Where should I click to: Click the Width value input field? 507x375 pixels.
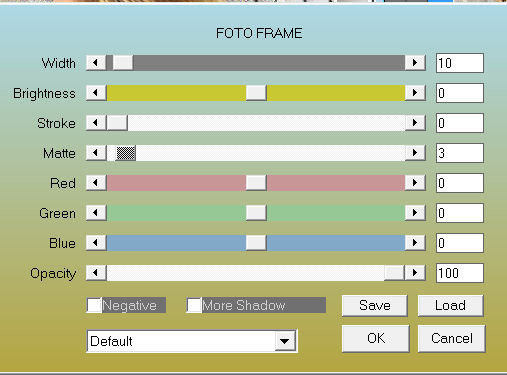460,63
